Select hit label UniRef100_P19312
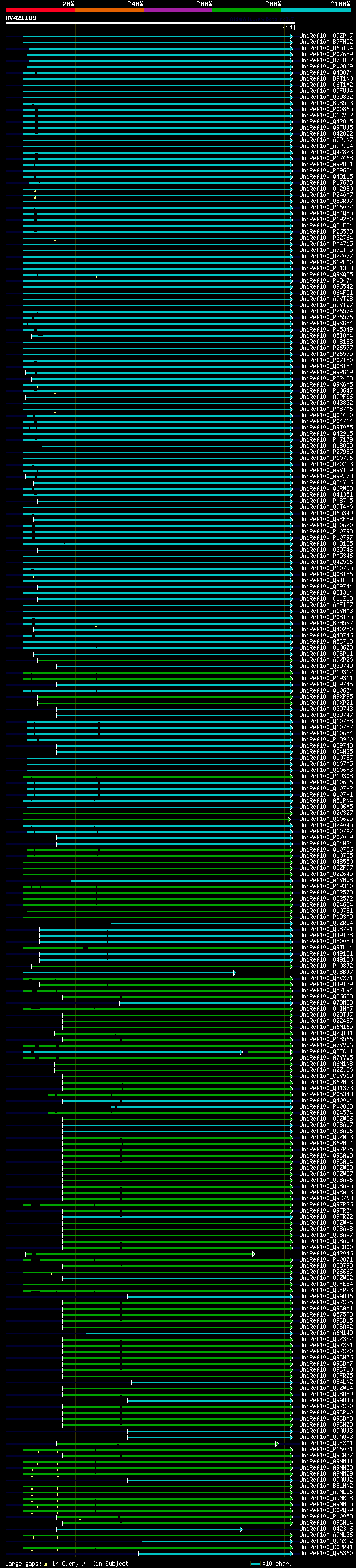The image size is (356, 1568). (x=325, y=672)
